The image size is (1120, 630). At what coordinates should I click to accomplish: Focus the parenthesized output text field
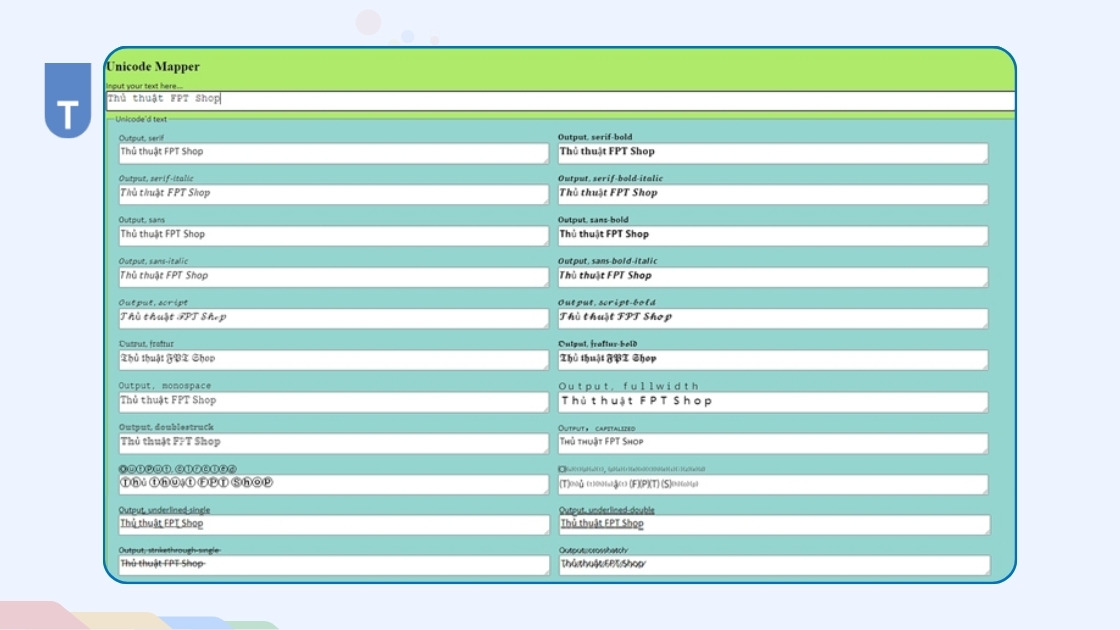(772, 484)
